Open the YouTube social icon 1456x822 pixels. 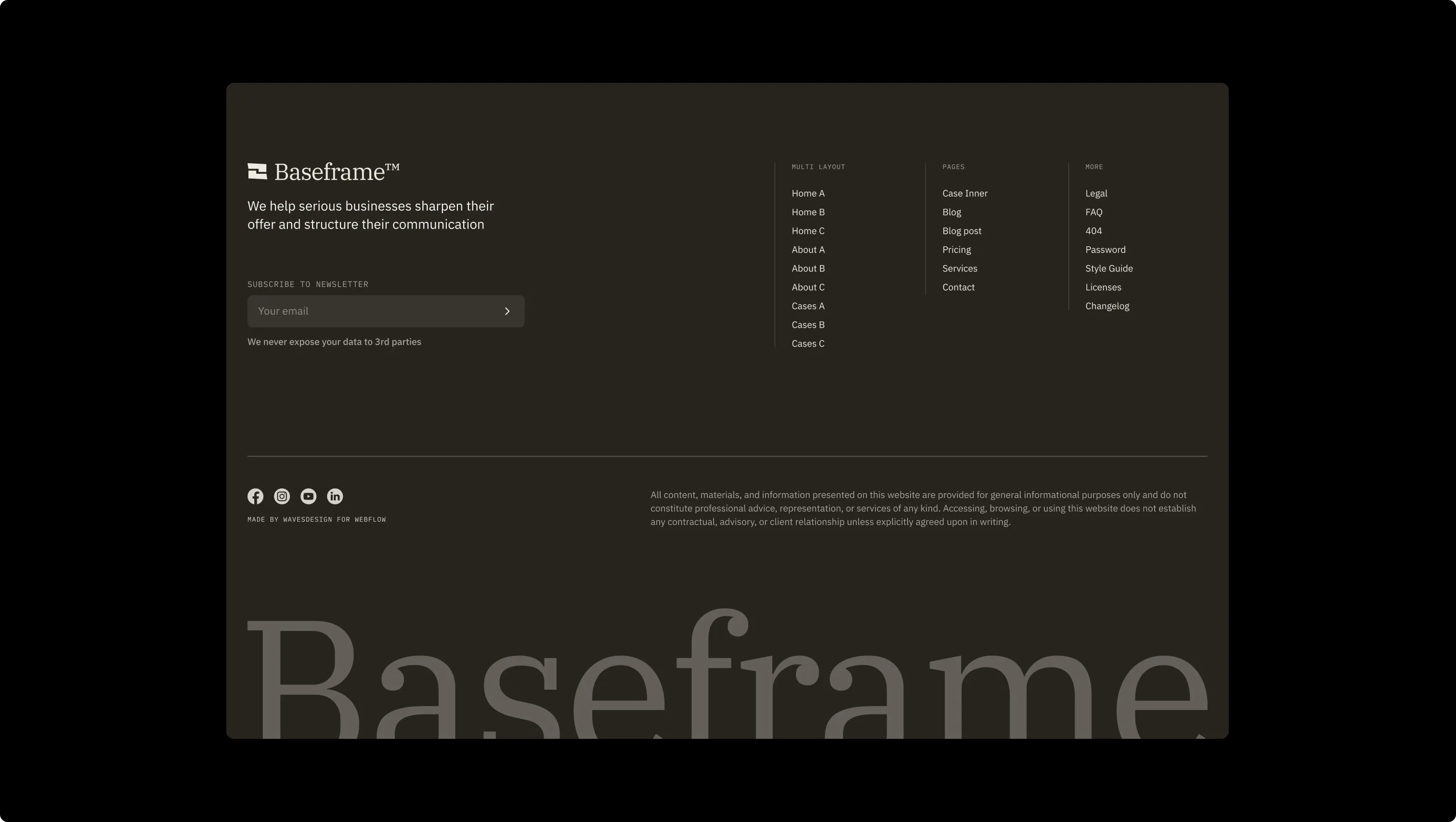(x=309, y=496)
